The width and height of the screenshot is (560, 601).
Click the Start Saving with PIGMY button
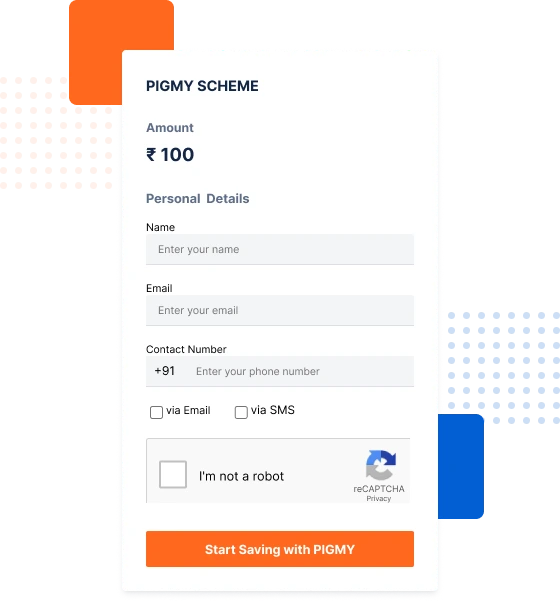click(280, 549)
